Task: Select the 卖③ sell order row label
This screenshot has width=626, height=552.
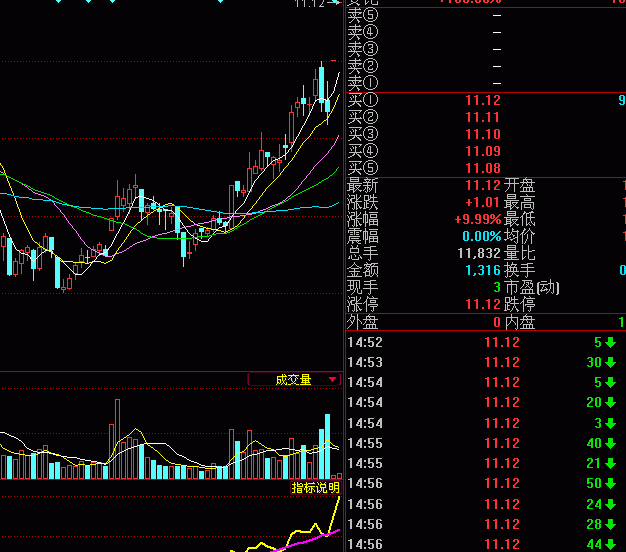Action: click(x=363, y=49)
